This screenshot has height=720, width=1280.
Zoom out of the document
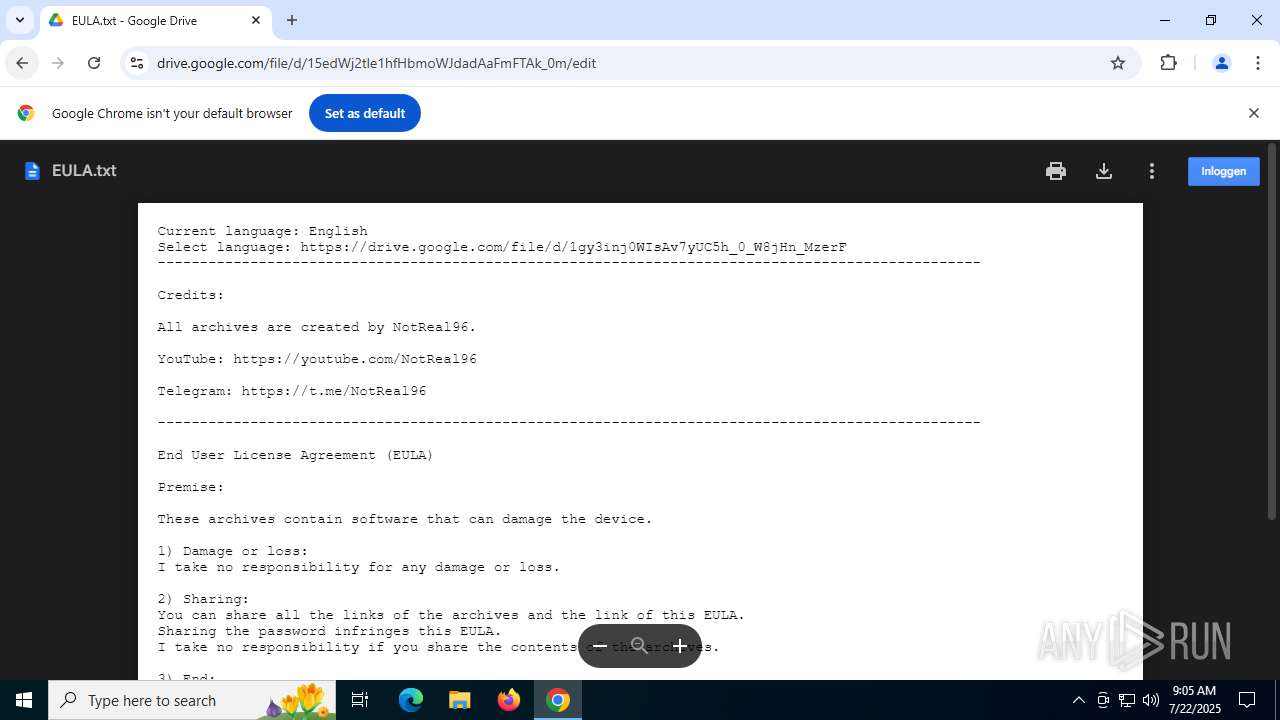[x=600, y=646]
